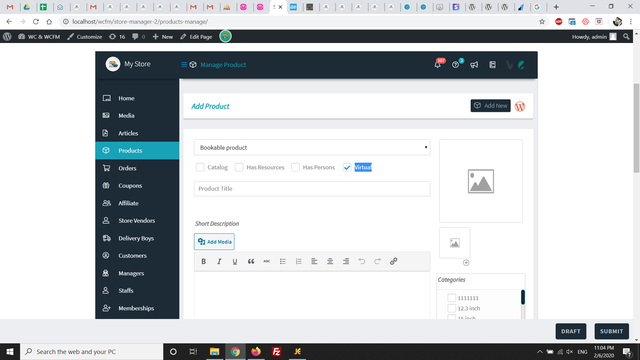
Task: Align text right in the editor
Action: pos(346,261)
